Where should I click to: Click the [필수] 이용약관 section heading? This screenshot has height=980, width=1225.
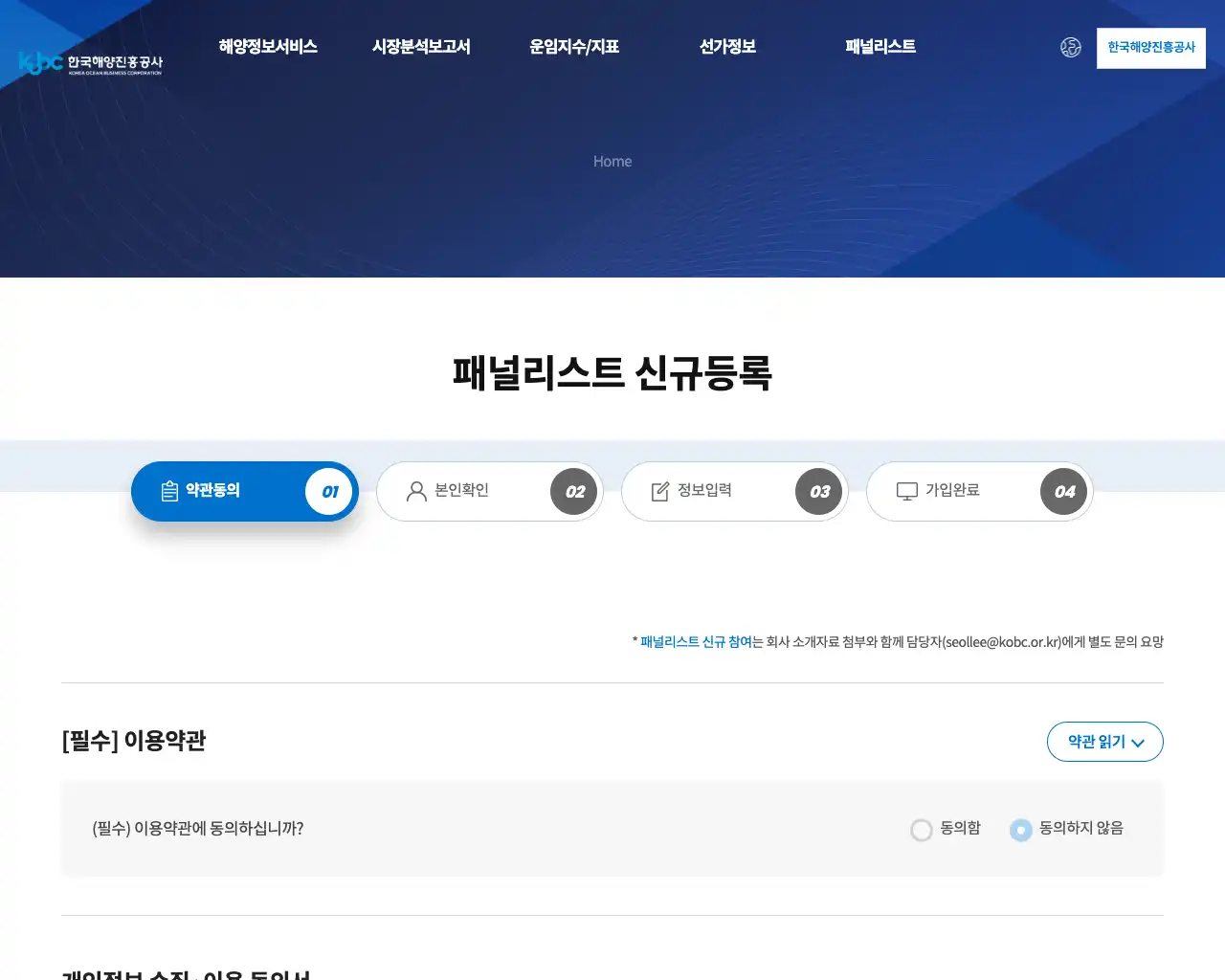coord(134,741)
